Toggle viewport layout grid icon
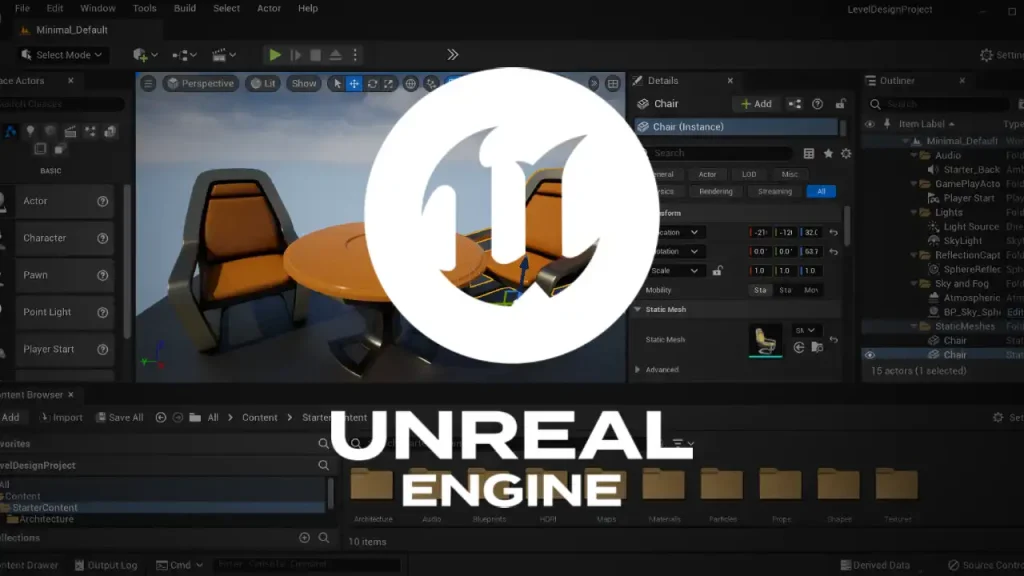Screen dimensions: 1024x576 click(x=613, y=84)
